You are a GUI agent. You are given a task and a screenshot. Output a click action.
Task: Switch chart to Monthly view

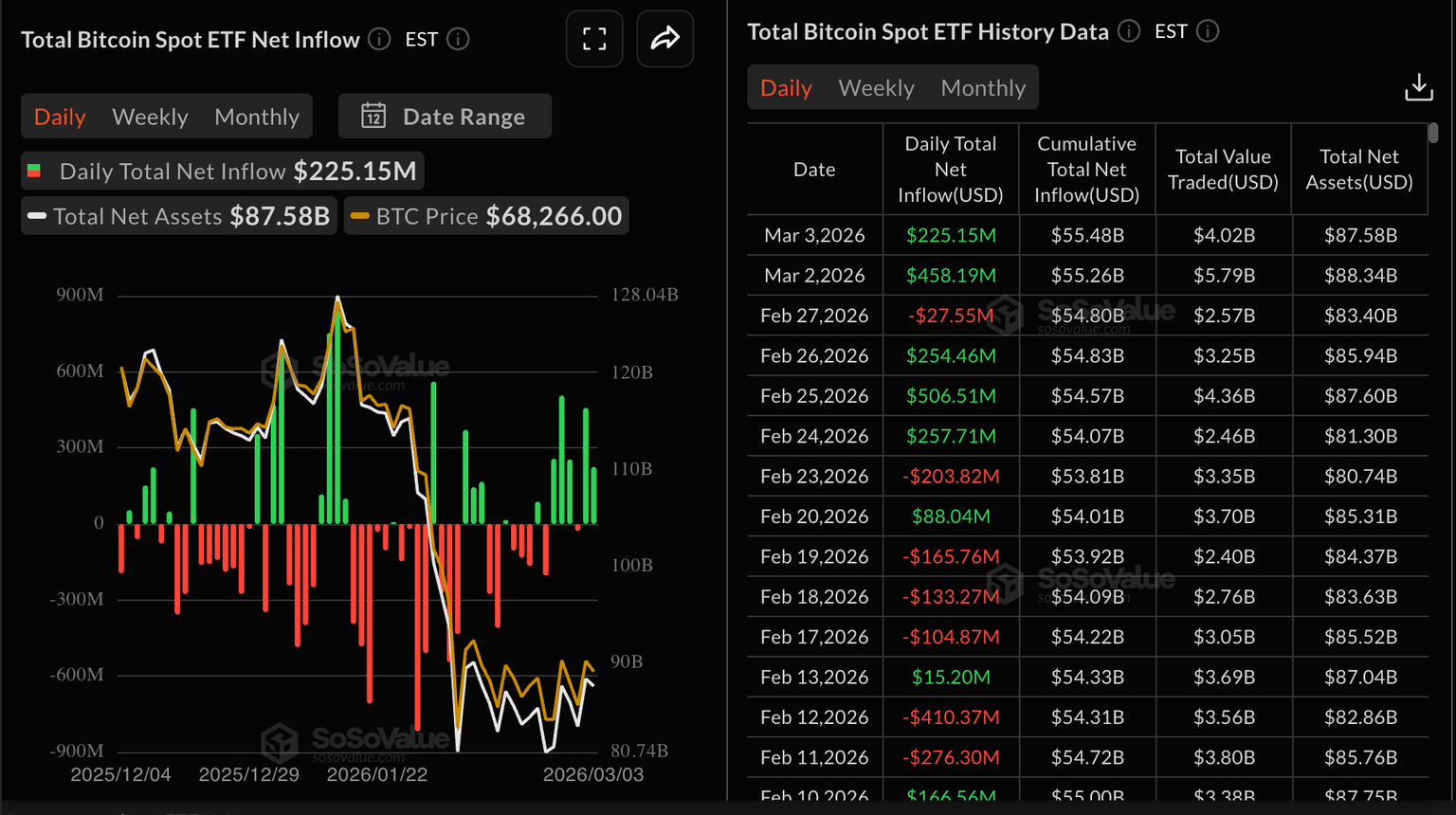[x=257, y=117]
